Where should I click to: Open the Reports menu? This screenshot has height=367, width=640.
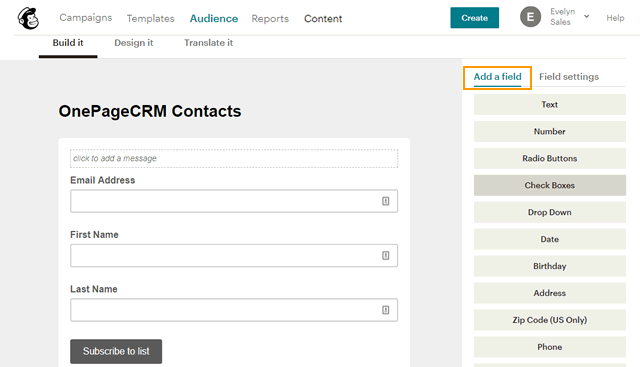coord(270,18)
